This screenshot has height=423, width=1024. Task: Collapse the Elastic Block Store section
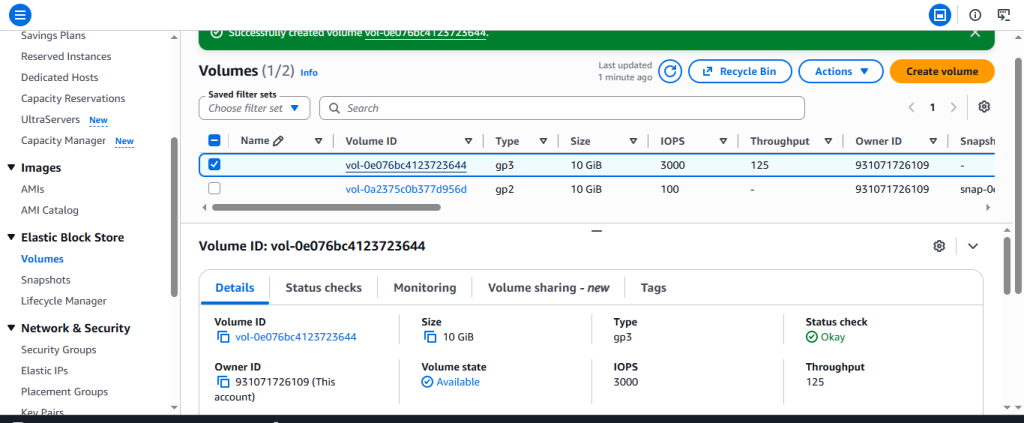point(10,238)
